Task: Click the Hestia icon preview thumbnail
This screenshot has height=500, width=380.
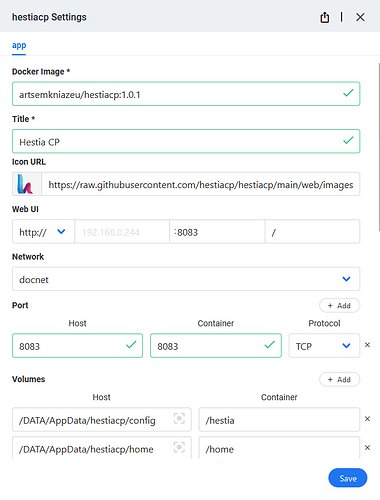Action: pos(27,184)
